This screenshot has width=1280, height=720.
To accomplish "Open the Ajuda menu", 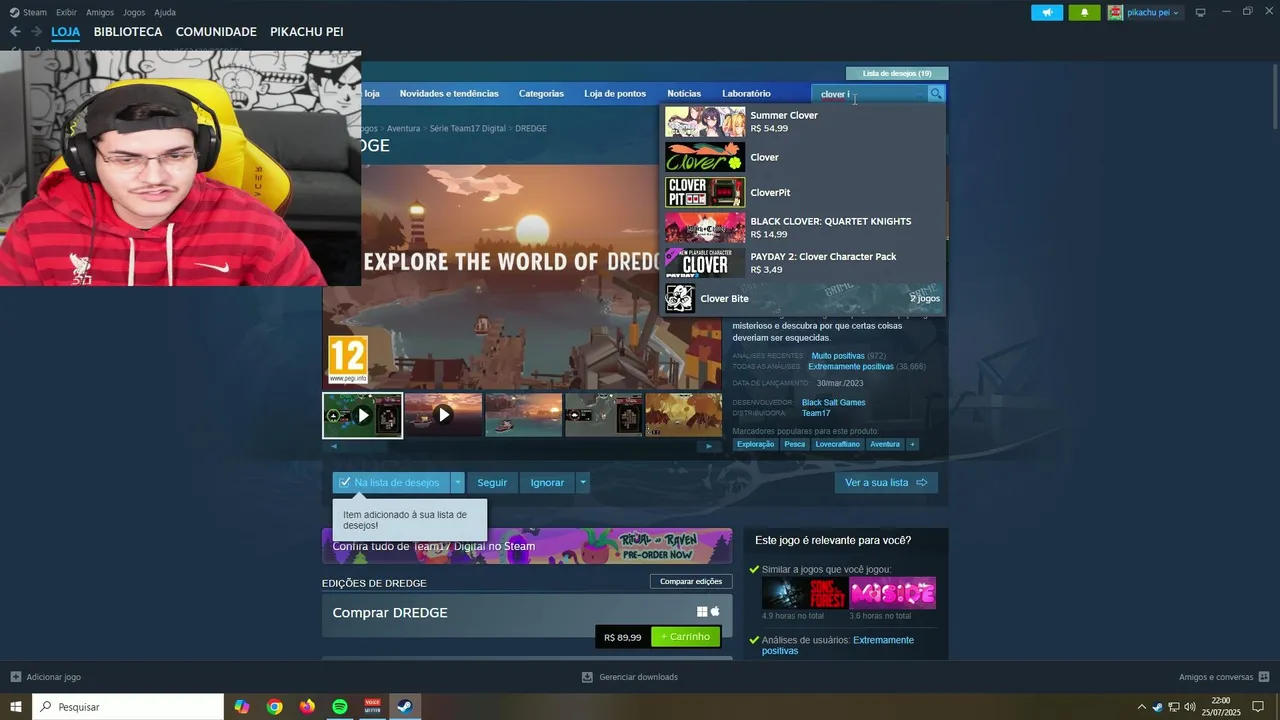I will [165, 12].
